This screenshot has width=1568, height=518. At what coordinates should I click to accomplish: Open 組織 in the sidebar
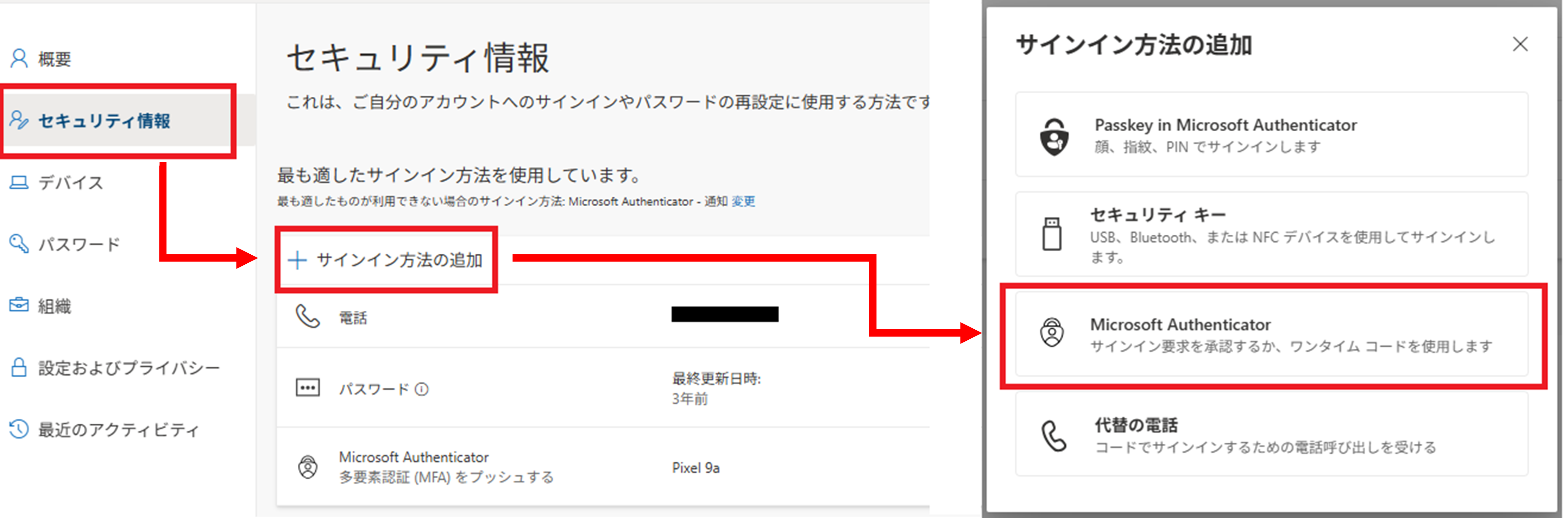tap(54, 306)
